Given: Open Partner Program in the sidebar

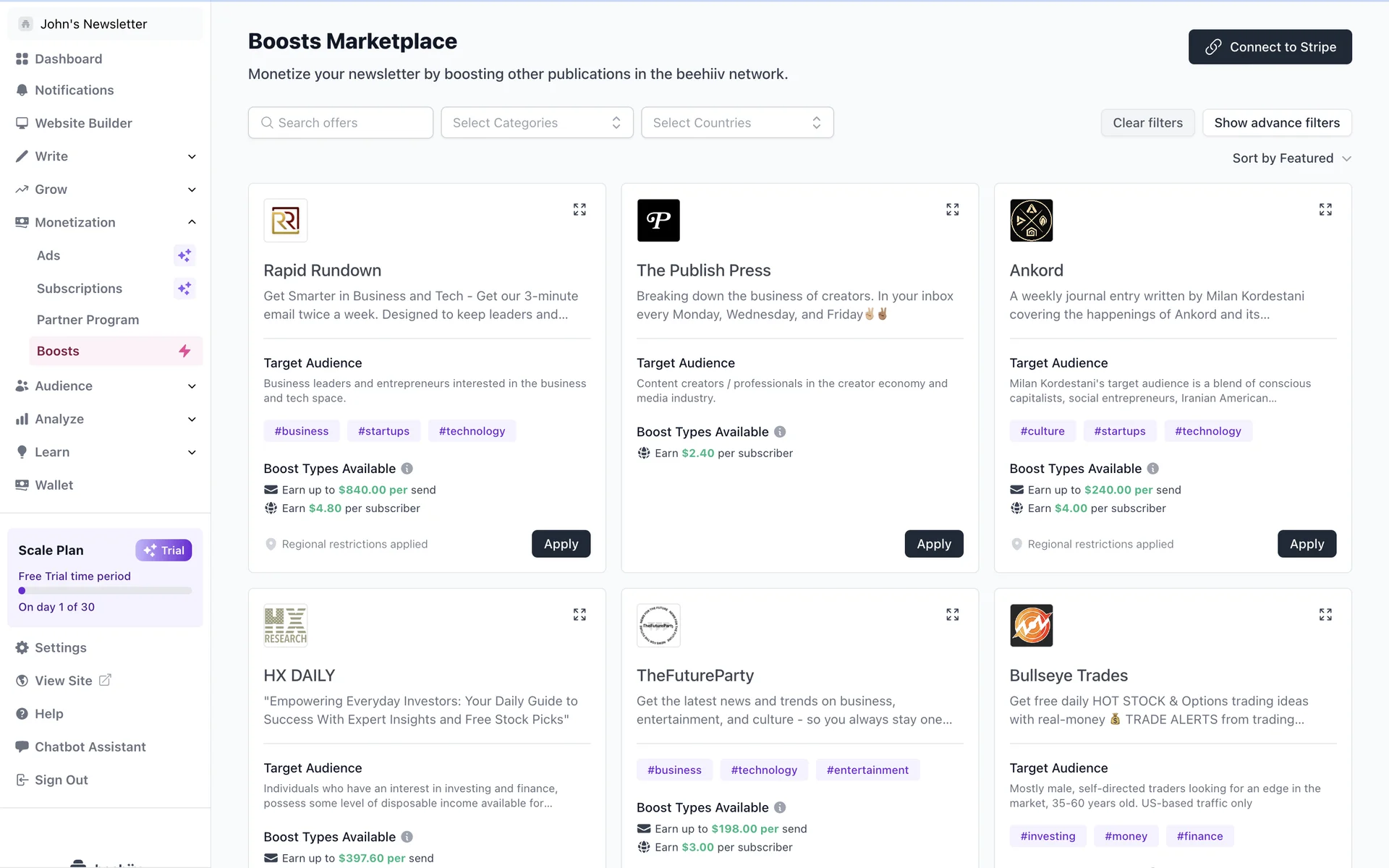Looking at the screenshot, I should pos(88,320).
